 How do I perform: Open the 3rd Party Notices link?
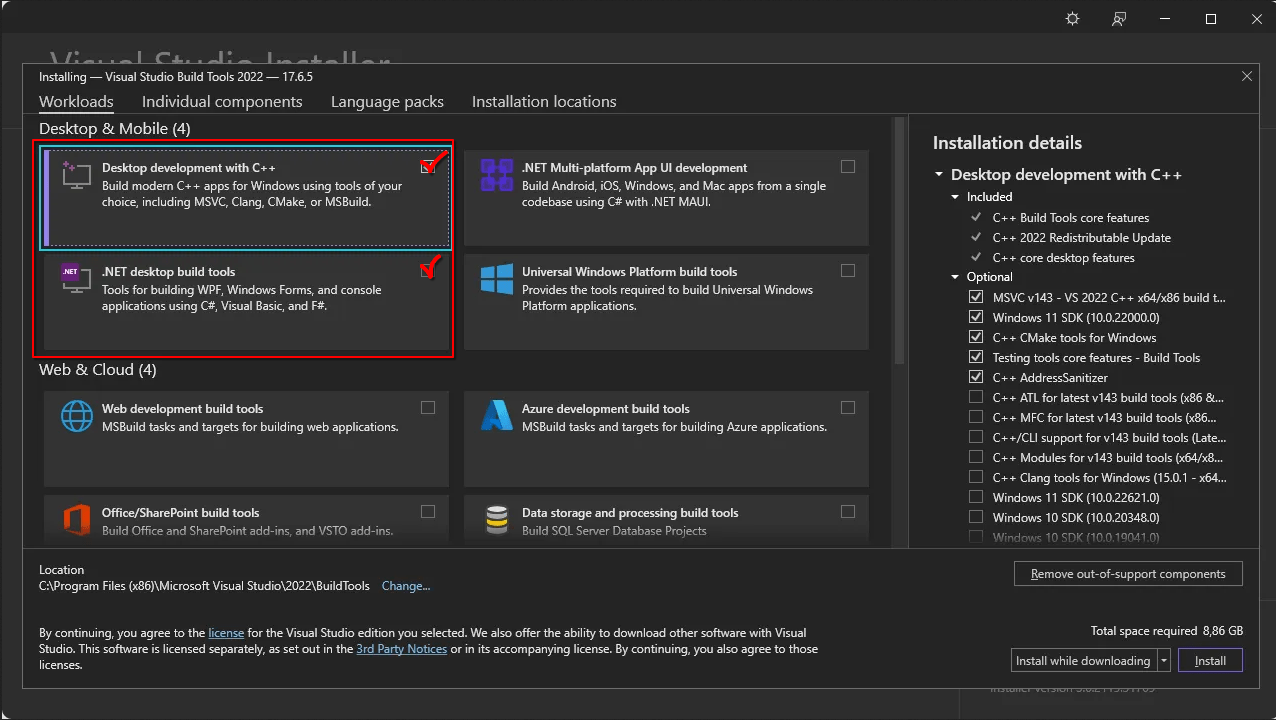(x=401, y=648)
